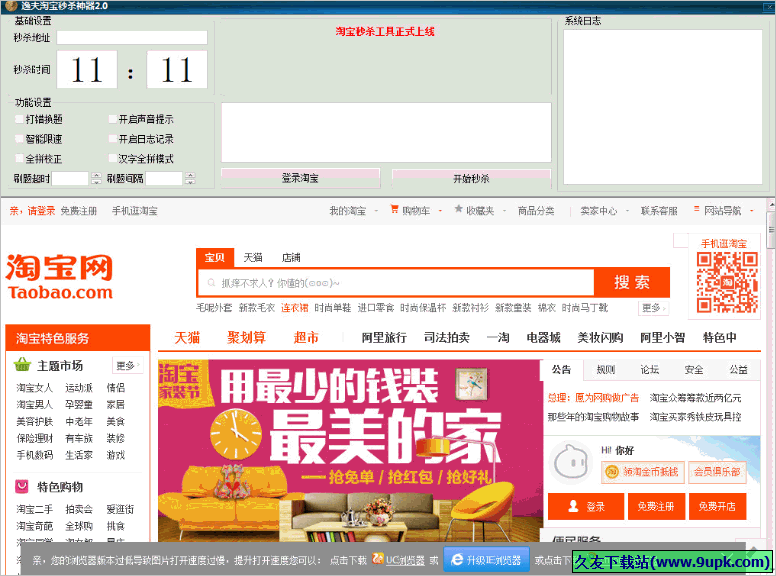This screenshot has width=776, height=576.
Task: Click the 领淘金币抵钱 button
Action: pos(643,472)
